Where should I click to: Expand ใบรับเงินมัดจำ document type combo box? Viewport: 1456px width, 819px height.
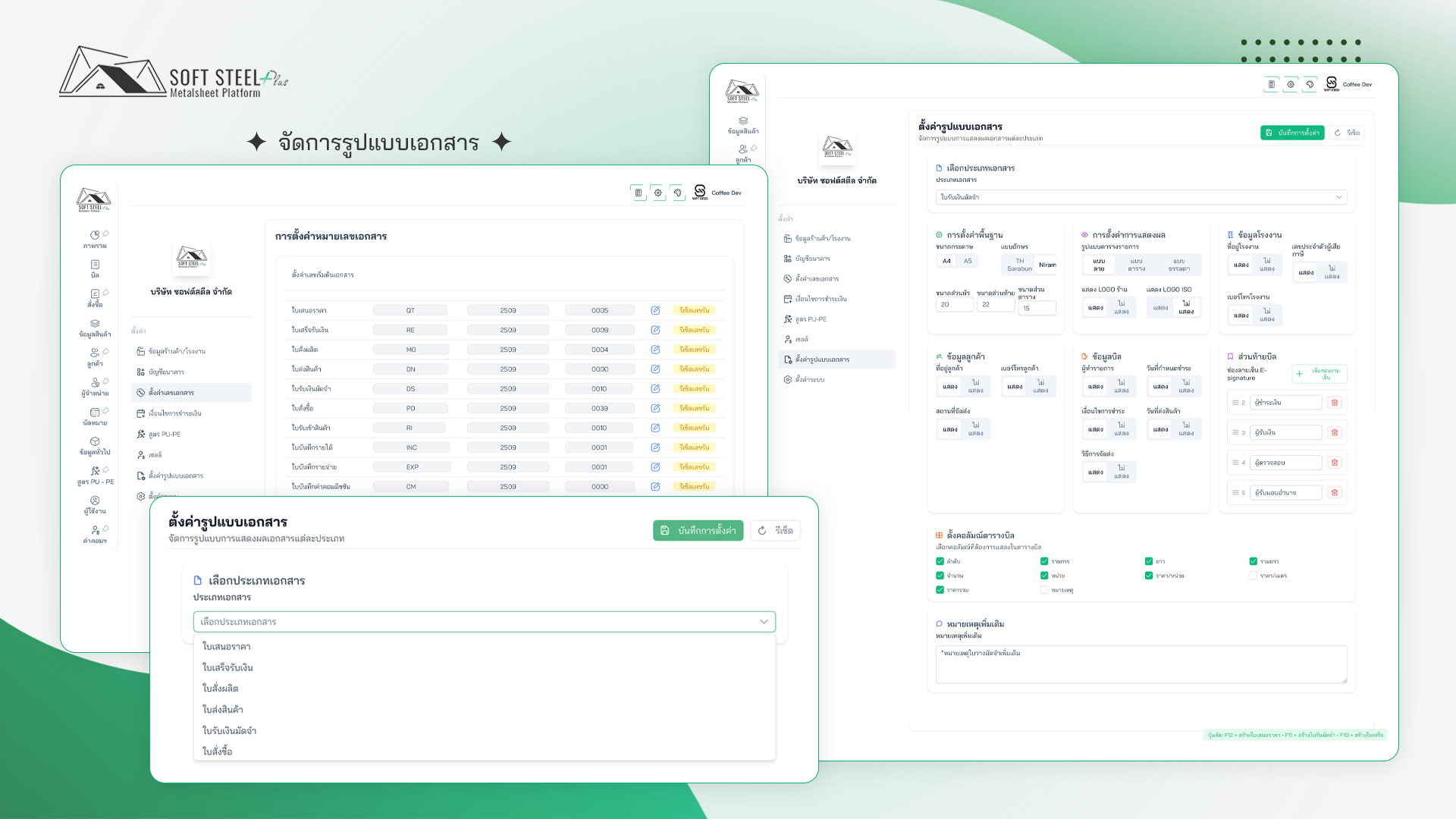tap(1141, 197)
